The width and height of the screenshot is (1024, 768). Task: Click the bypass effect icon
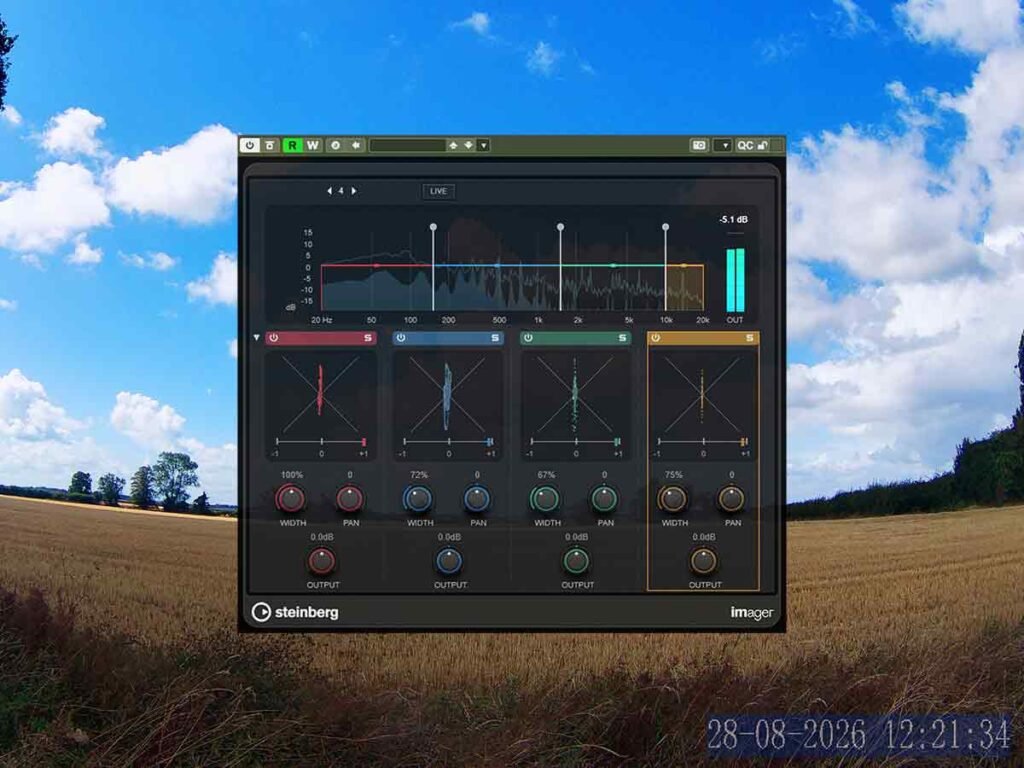pyautogui.click(x=270, y=145)
